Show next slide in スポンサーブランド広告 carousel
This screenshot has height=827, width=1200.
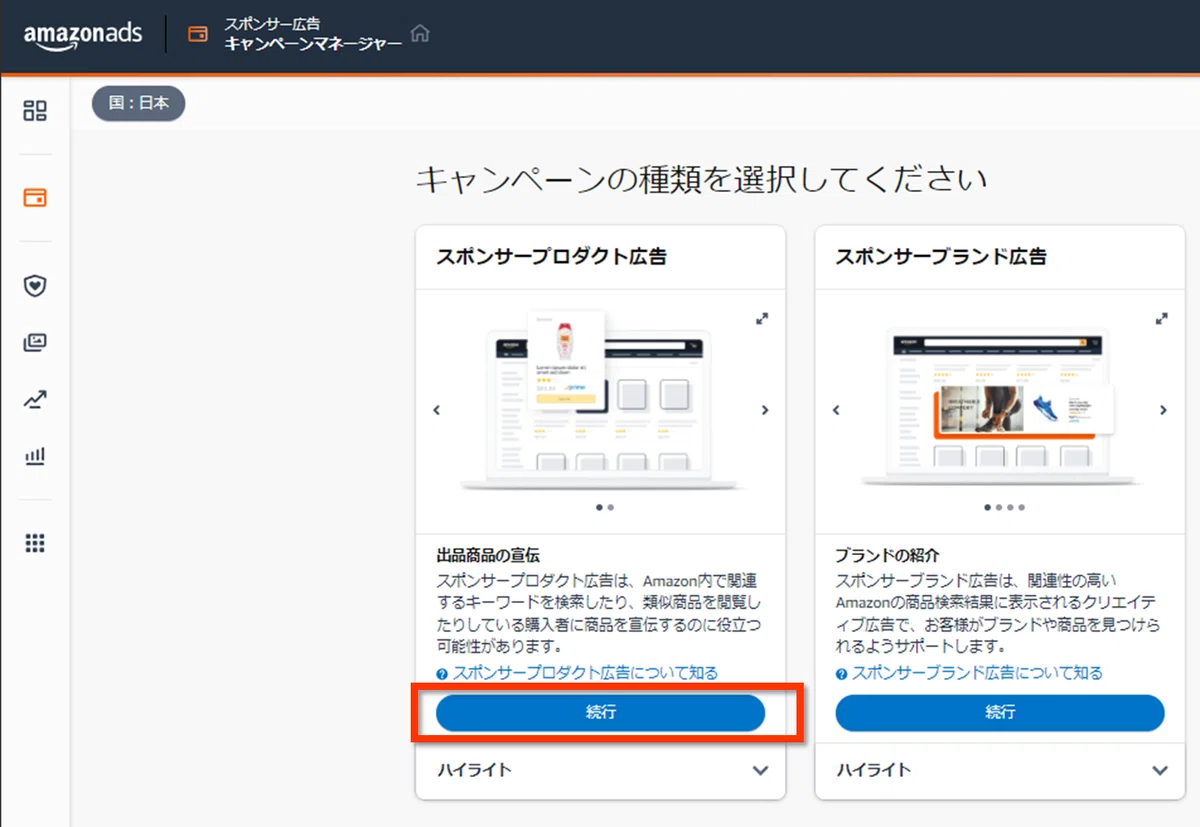click(1163, 410)
